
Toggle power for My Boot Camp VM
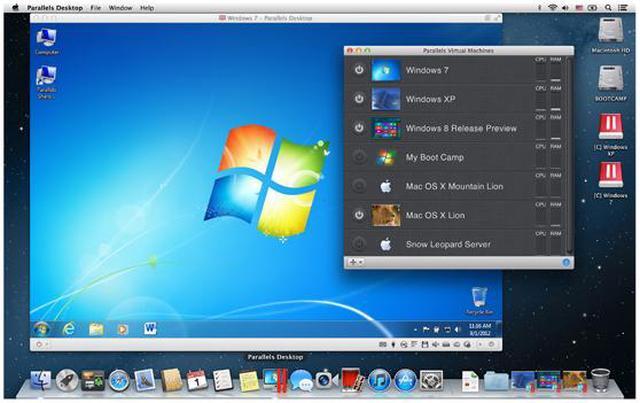[x=359, y=157]
